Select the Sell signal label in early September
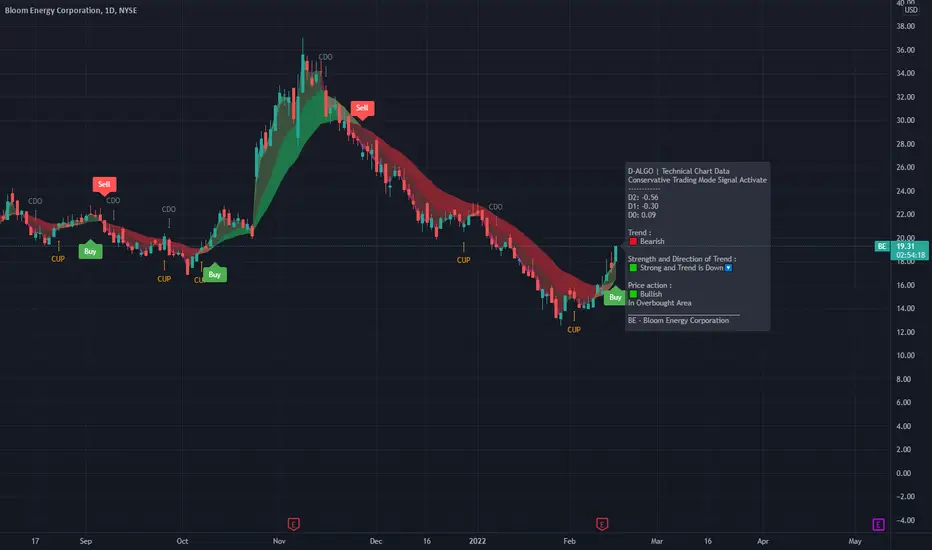Image resolution: width=932 pixels, height=550 pixels. pyautogui.click(x=104, y=185)
